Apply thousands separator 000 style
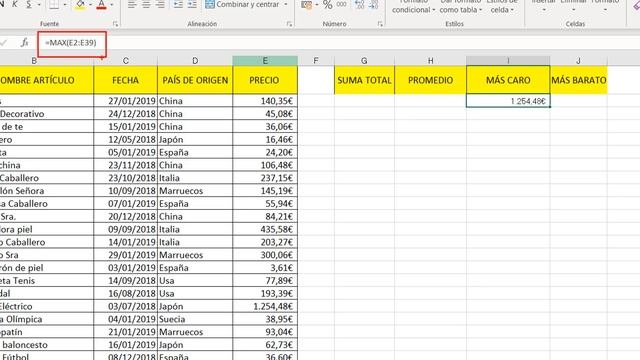Viewport: 640px width, 360px height. [x=342, y=4]
